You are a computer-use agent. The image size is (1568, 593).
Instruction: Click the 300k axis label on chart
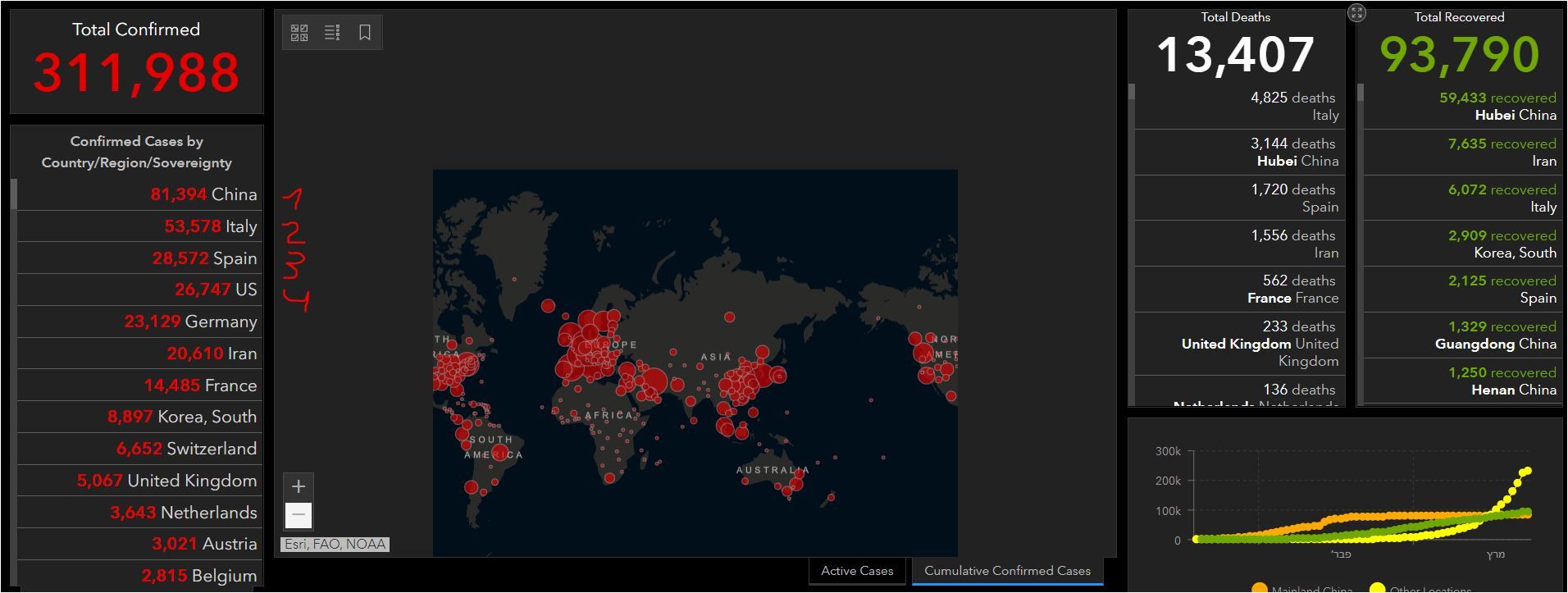click(x=1168, y=451)
